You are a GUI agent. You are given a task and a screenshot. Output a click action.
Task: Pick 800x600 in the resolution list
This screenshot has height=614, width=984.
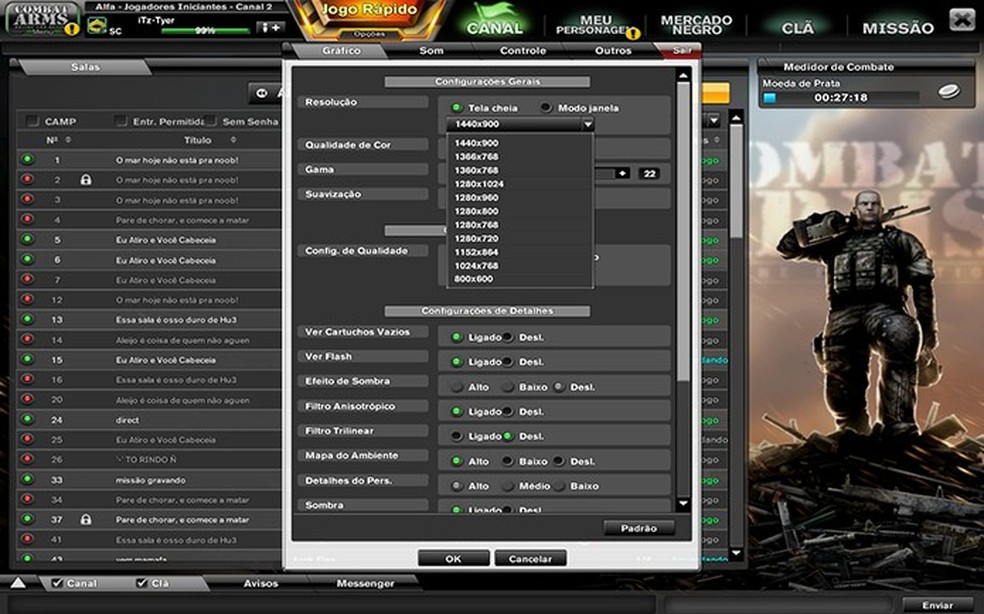coord(472,279)
